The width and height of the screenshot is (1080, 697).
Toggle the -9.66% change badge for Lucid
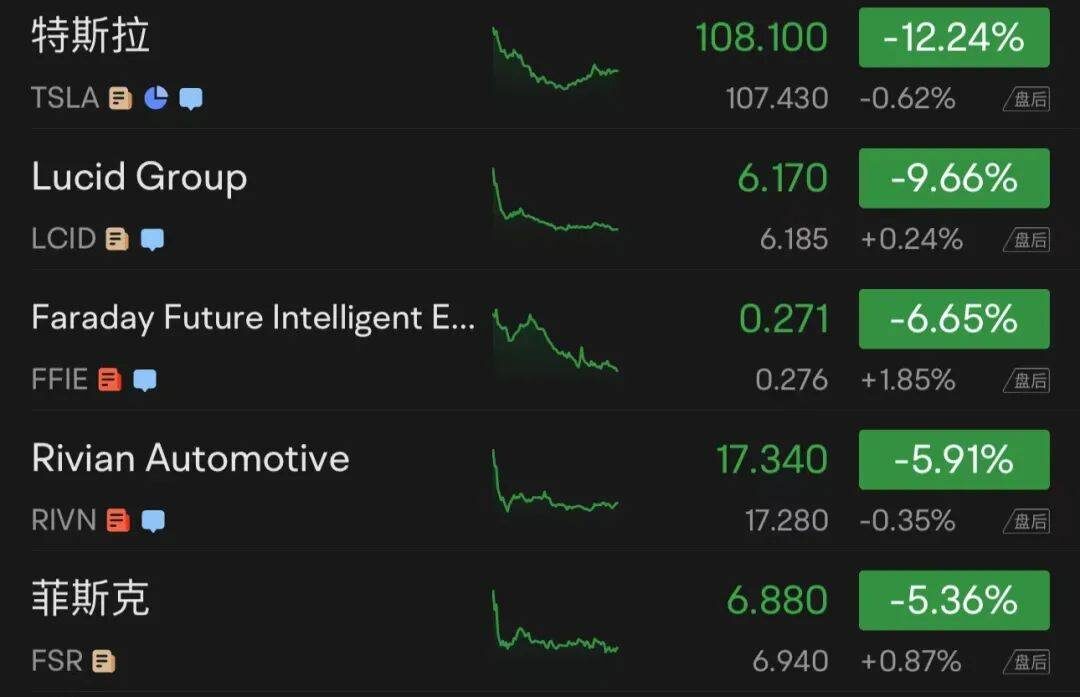(x=954, y=178)
